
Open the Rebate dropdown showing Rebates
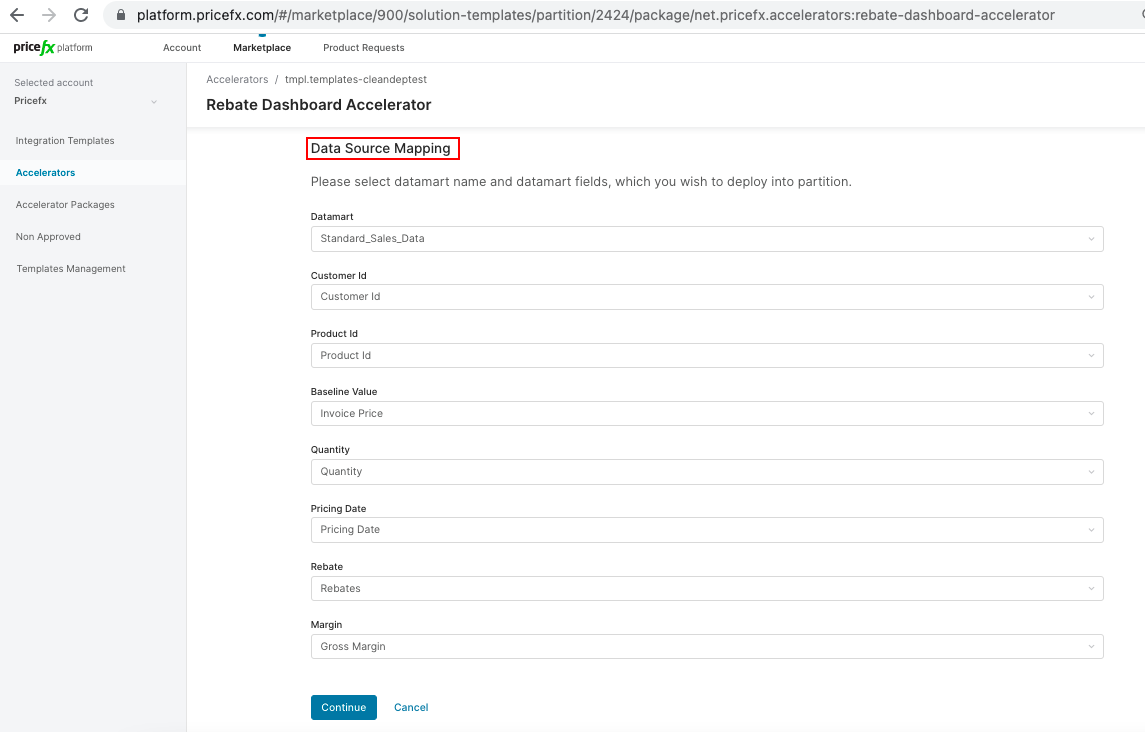(x=706, y=588)
